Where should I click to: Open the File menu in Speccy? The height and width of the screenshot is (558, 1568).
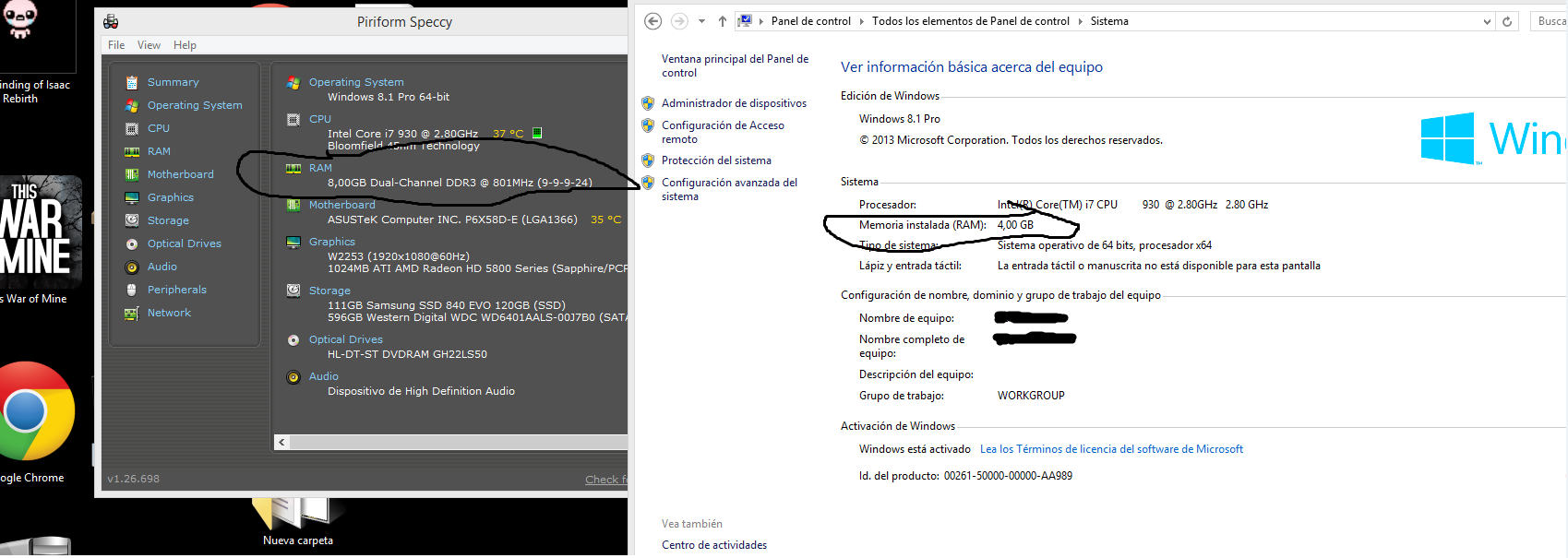[x=116, y=45]
